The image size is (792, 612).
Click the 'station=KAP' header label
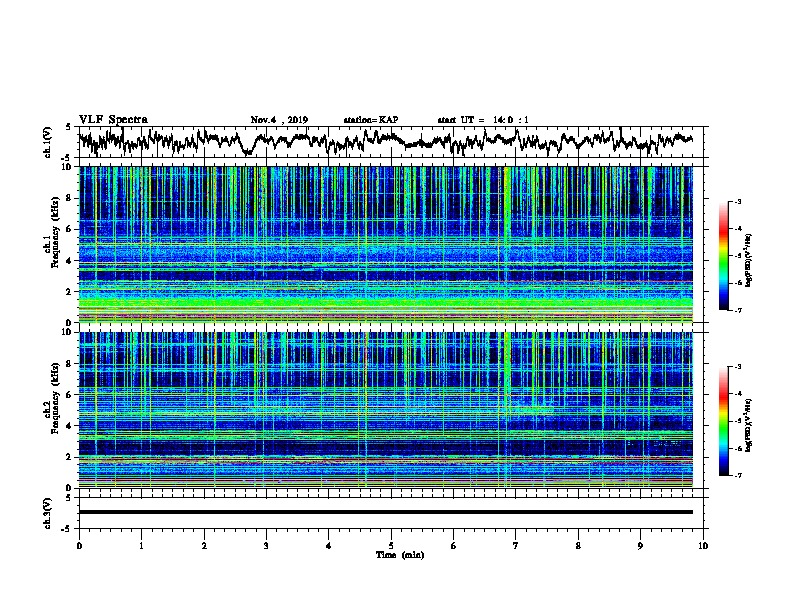click(x=371, y=120)
